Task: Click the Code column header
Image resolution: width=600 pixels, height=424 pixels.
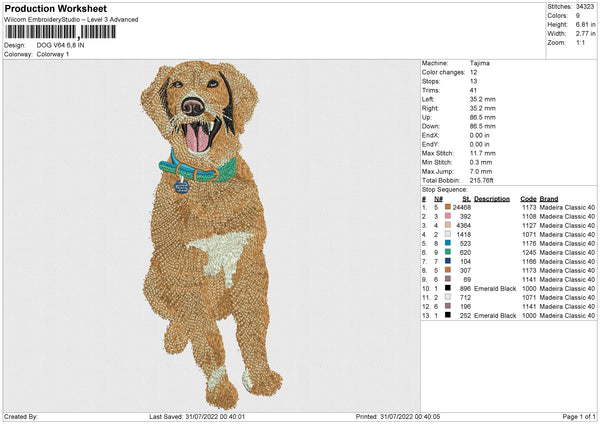Action: tap(528, 198)
